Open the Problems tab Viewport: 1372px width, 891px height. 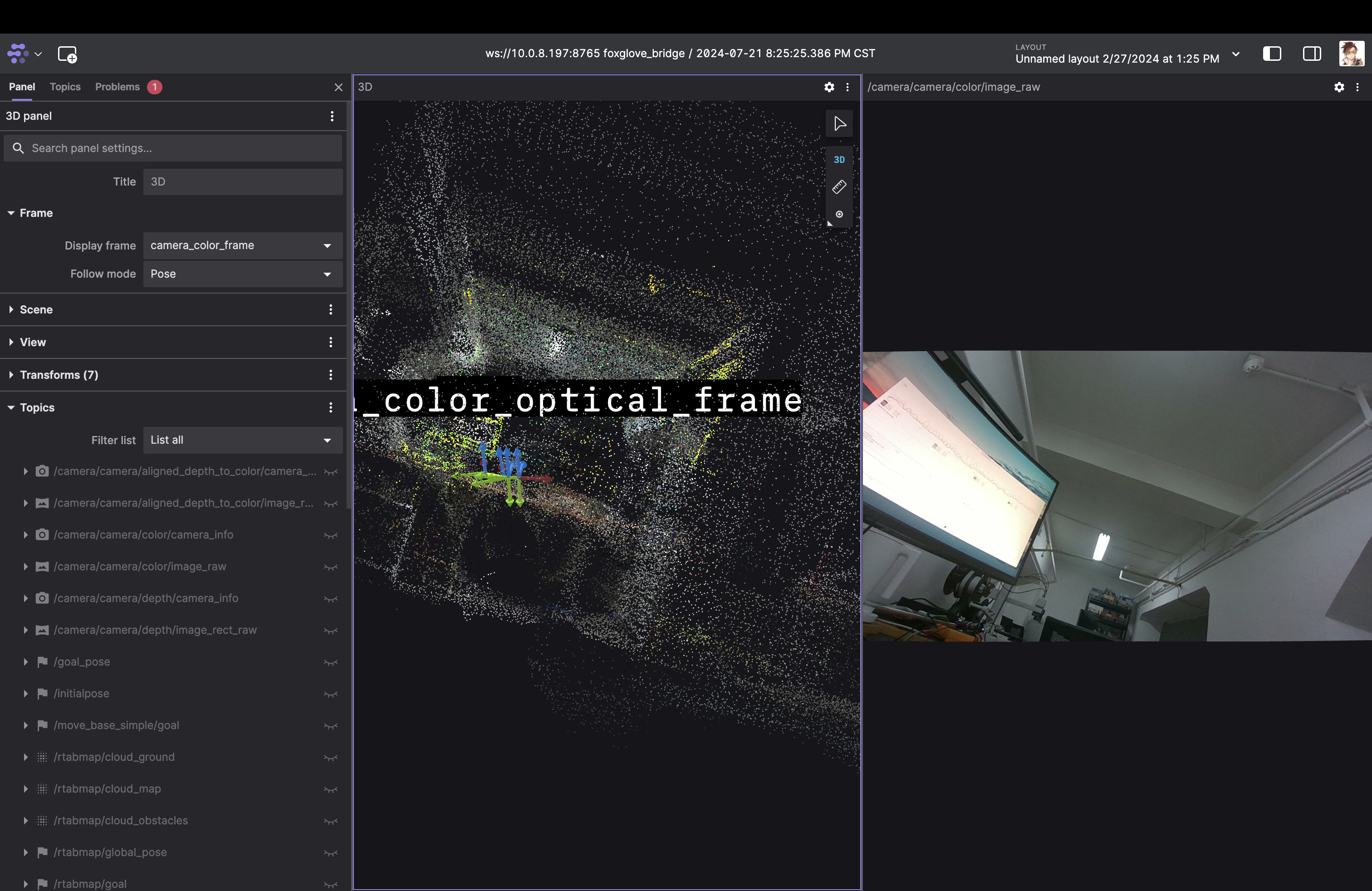pyautogui.click(x=118, y=87)
